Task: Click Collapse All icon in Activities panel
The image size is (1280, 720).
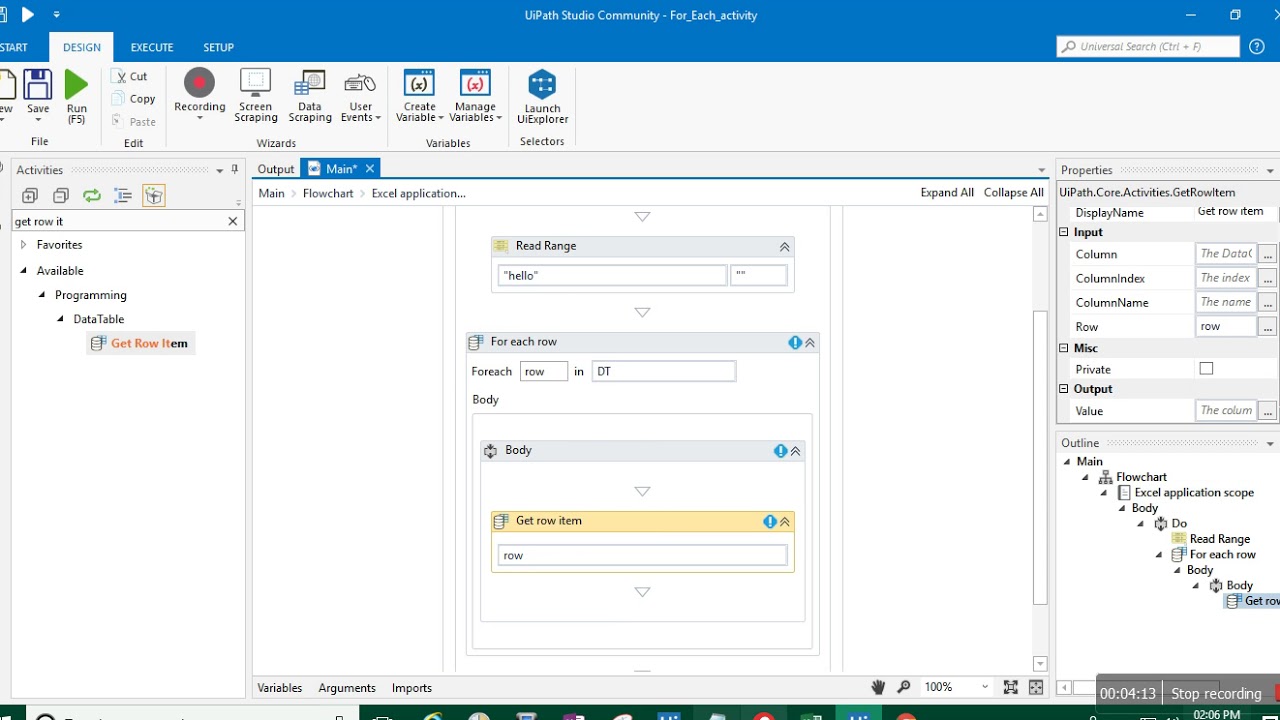Action: (61, 196)
